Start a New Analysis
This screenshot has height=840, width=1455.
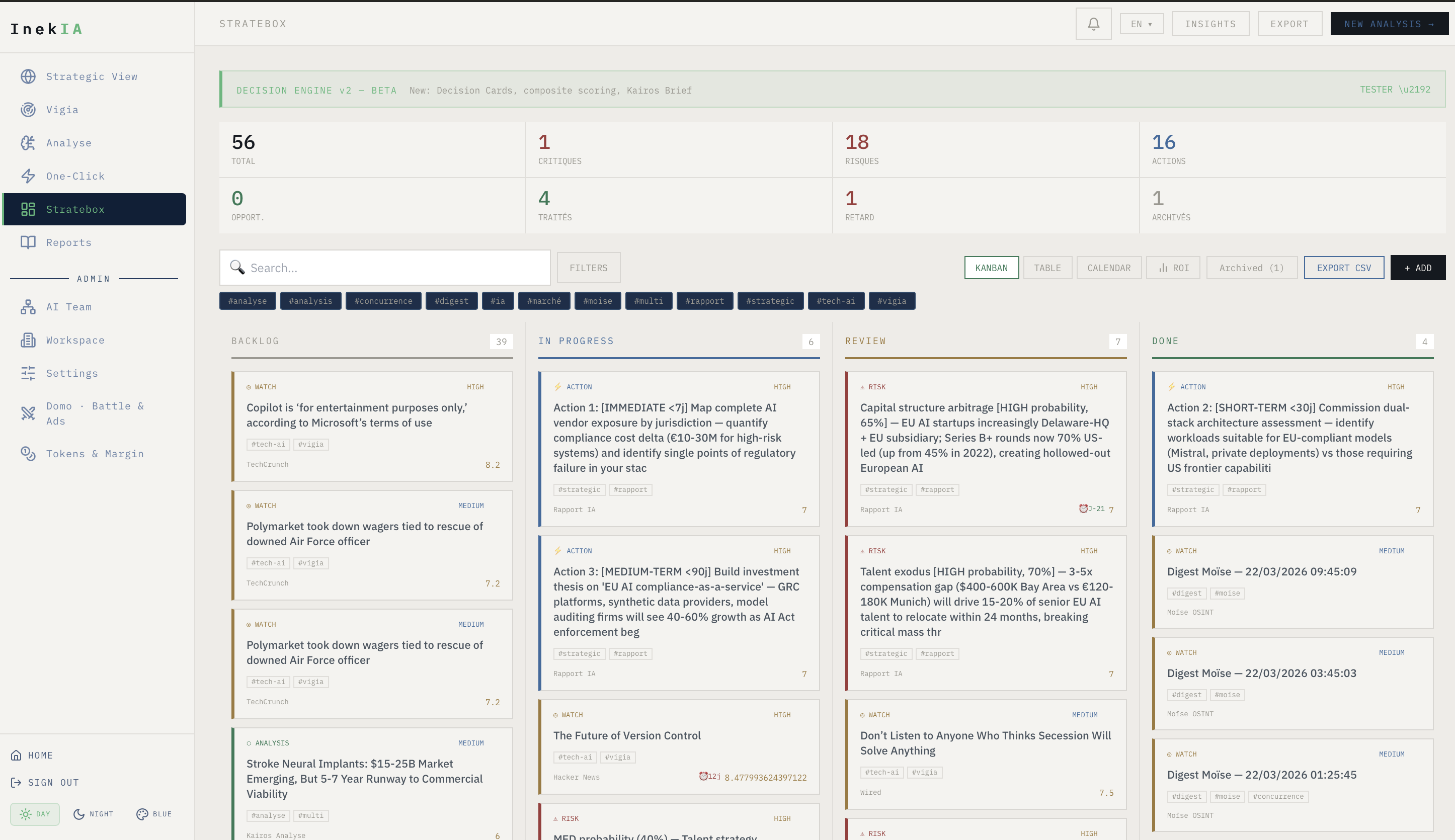coord(1389,24)
